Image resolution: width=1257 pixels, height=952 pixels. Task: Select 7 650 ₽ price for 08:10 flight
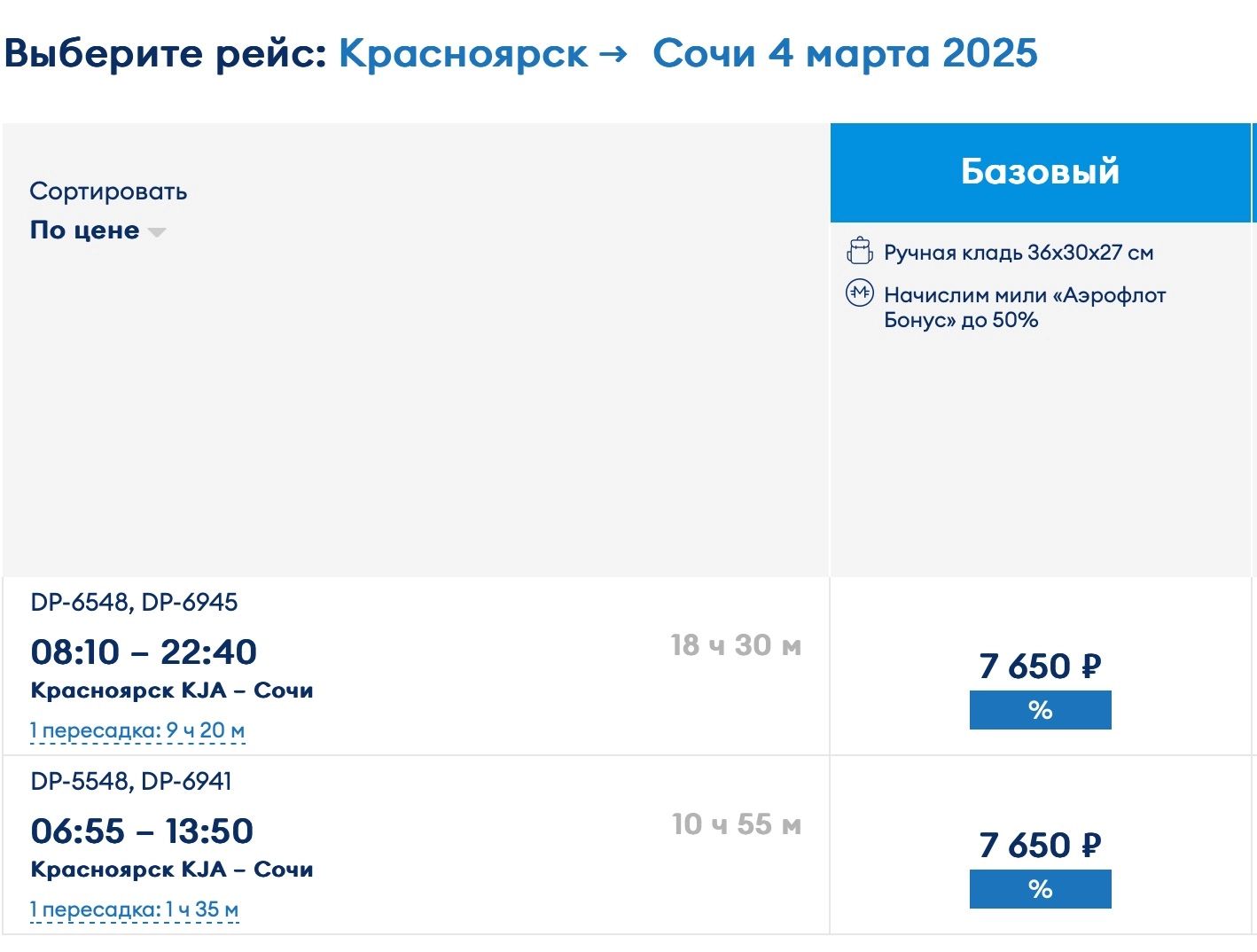coord(1040,666)
